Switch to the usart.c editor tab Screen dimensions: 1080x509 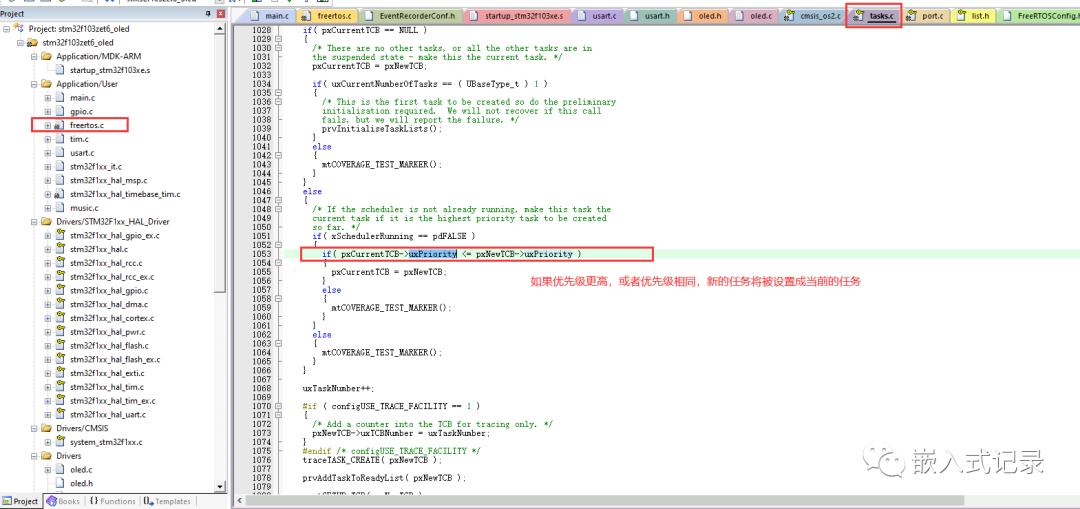[598, 15]
